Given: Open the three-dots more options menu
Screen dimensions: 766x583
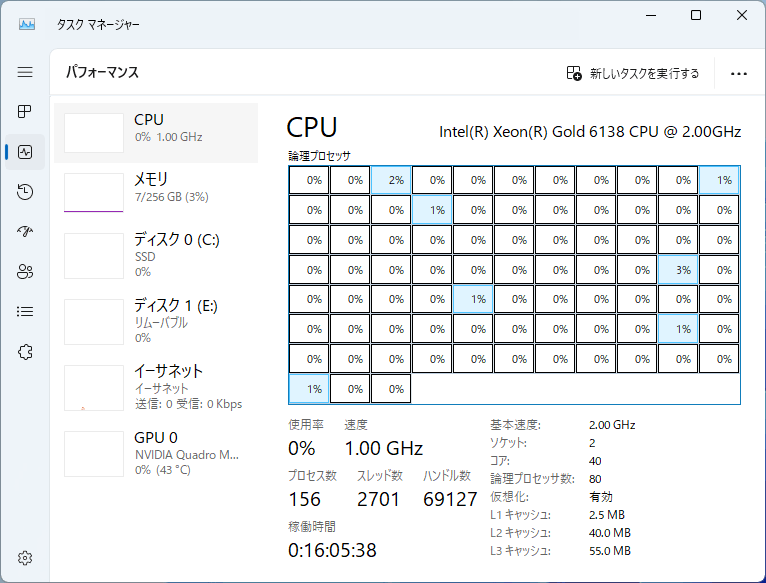Looking at the screenshot, I should (739, 74).
